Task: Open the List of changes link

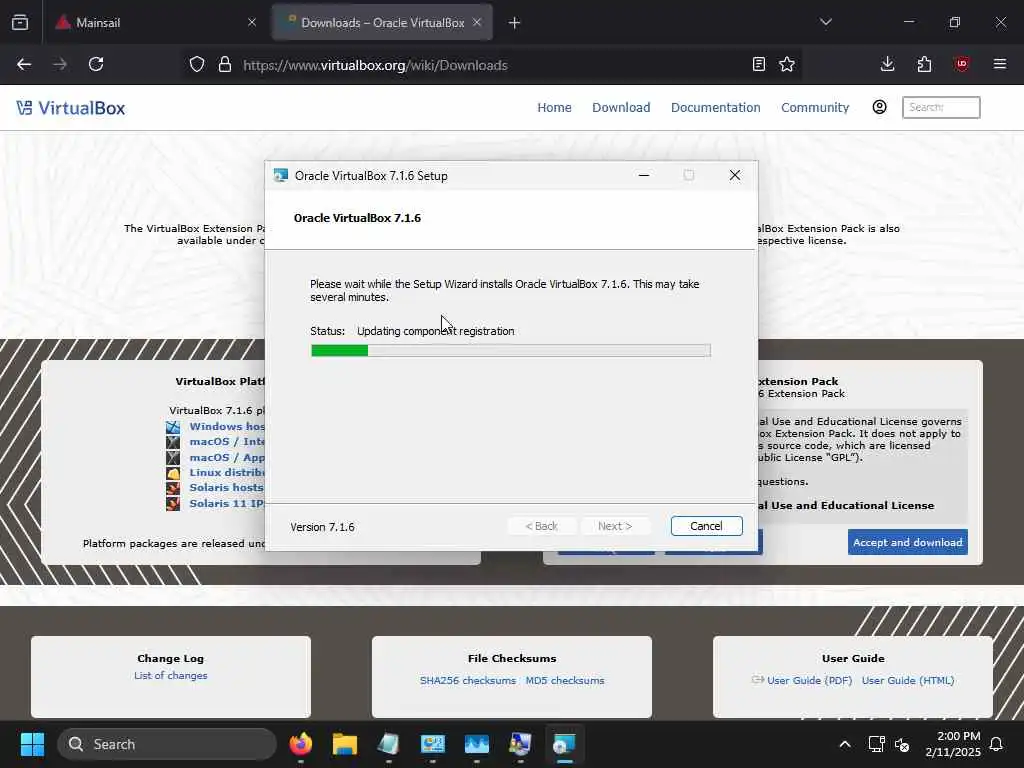Action: 170,675
